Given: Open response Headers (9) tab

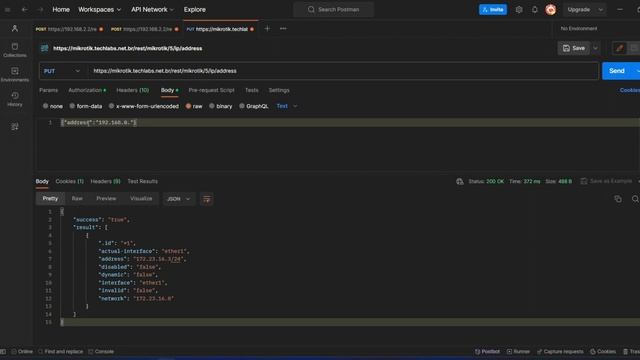Looking at the screenshot, I should coord(105,181).
